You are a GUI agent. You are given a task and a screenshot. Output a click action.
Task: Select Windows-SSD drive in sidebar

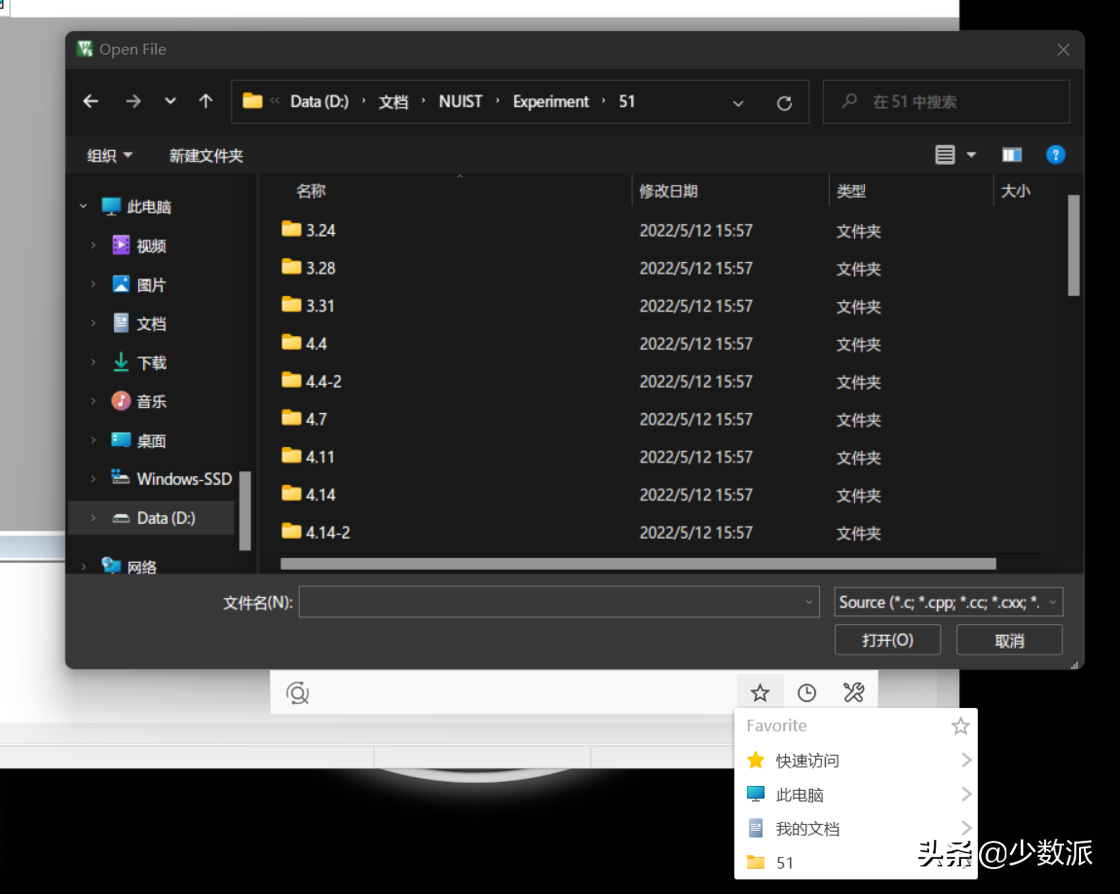tap(184, 479)
